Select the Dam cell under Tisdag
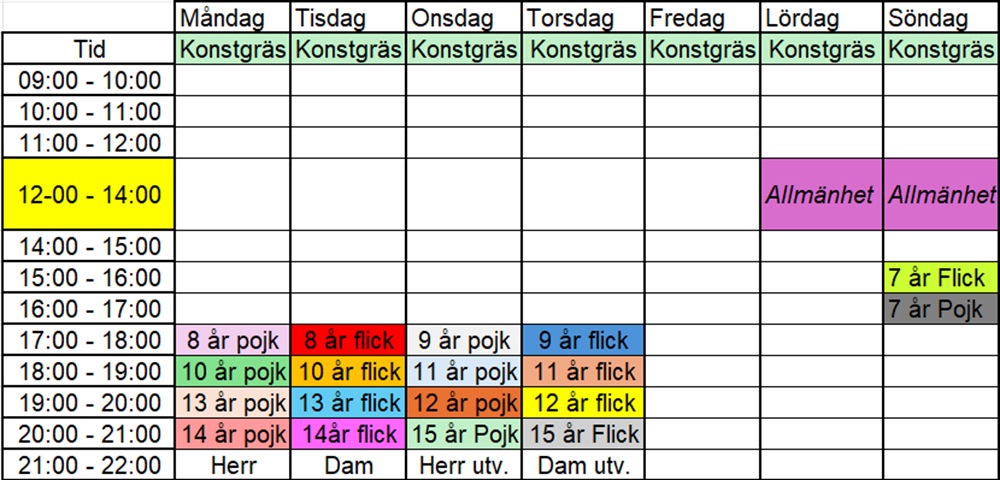This screenshot has width=1000, height=480. 348,466
